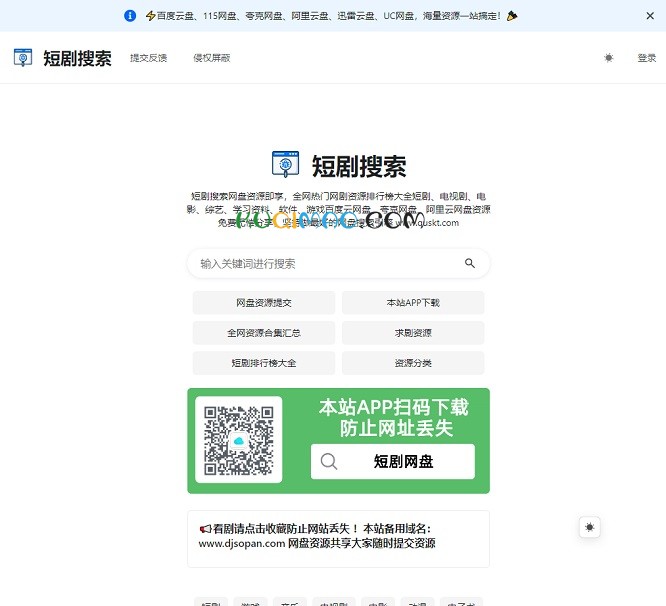Click the site logo icon in header
This screenshot has height=606, width=666.
(23, 58)
